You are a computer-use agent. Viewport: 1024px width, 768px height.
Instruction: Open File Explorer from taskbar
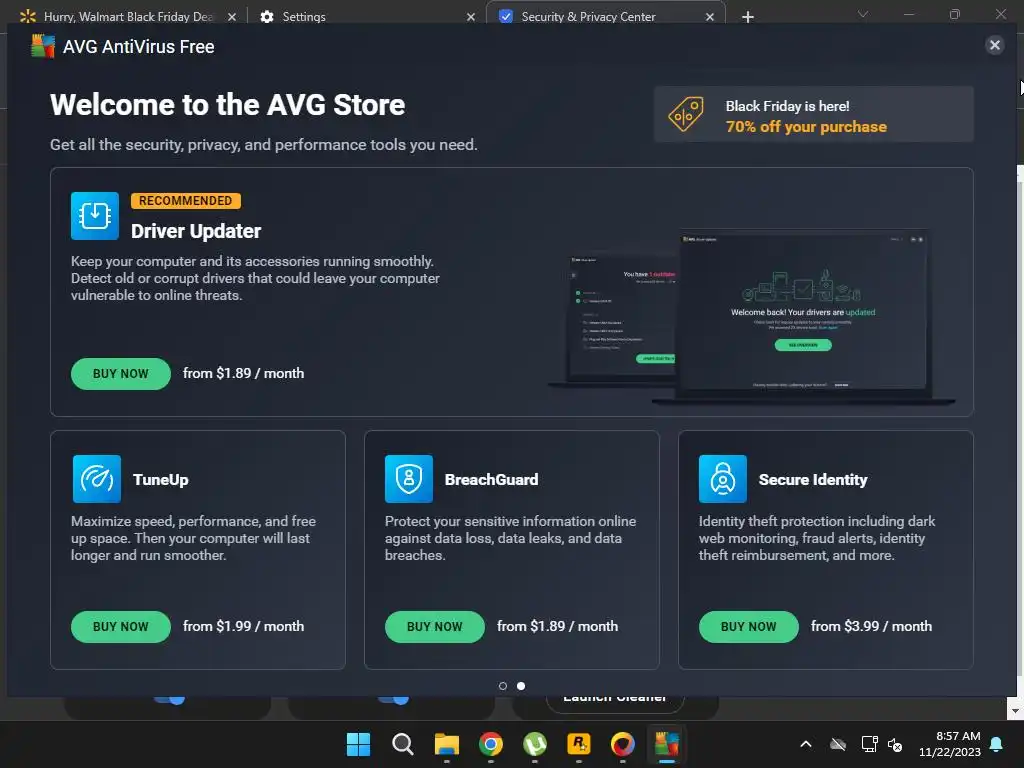click(x=447, y=744)
